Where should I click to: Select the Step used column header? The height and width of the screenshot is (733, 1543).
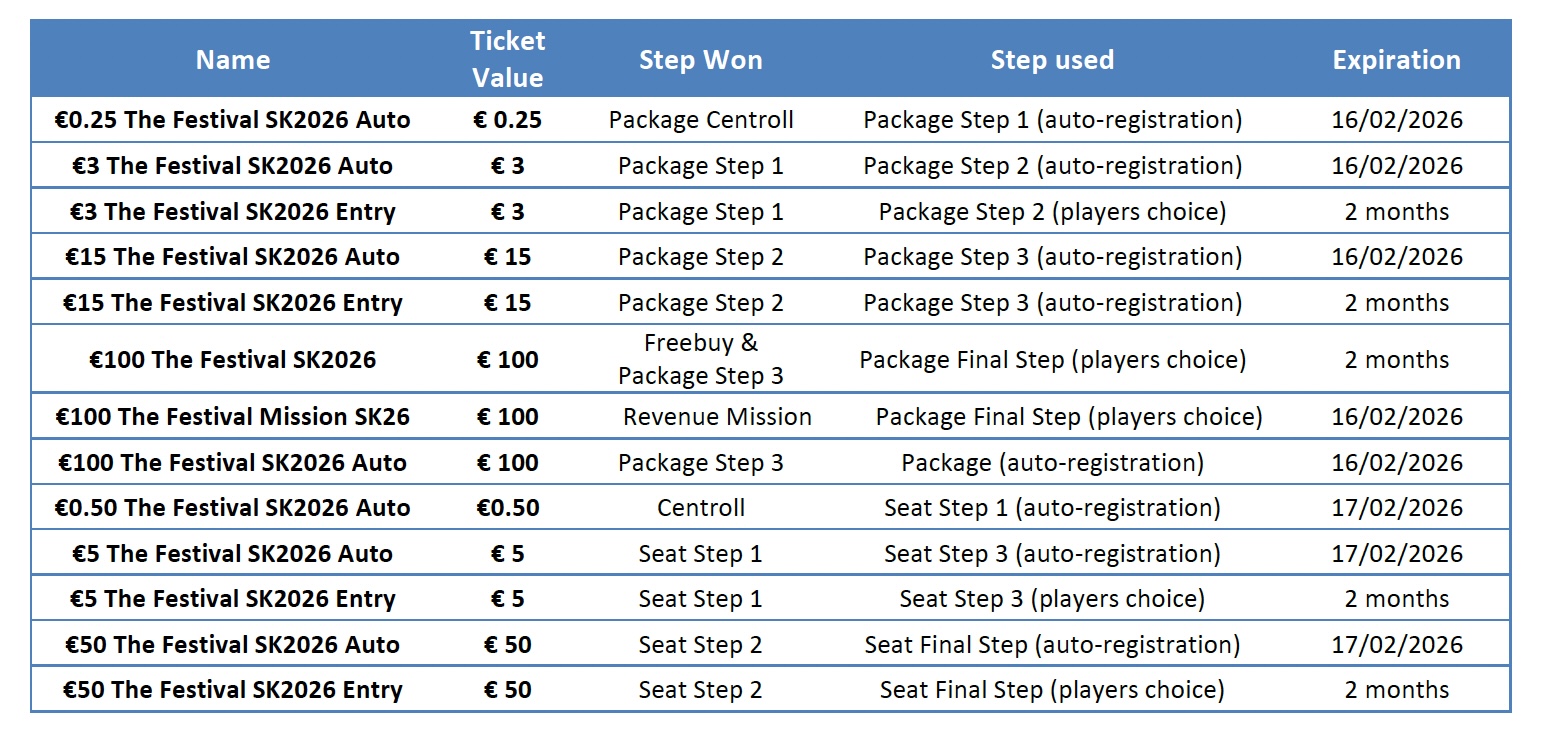click(1052, 60)
